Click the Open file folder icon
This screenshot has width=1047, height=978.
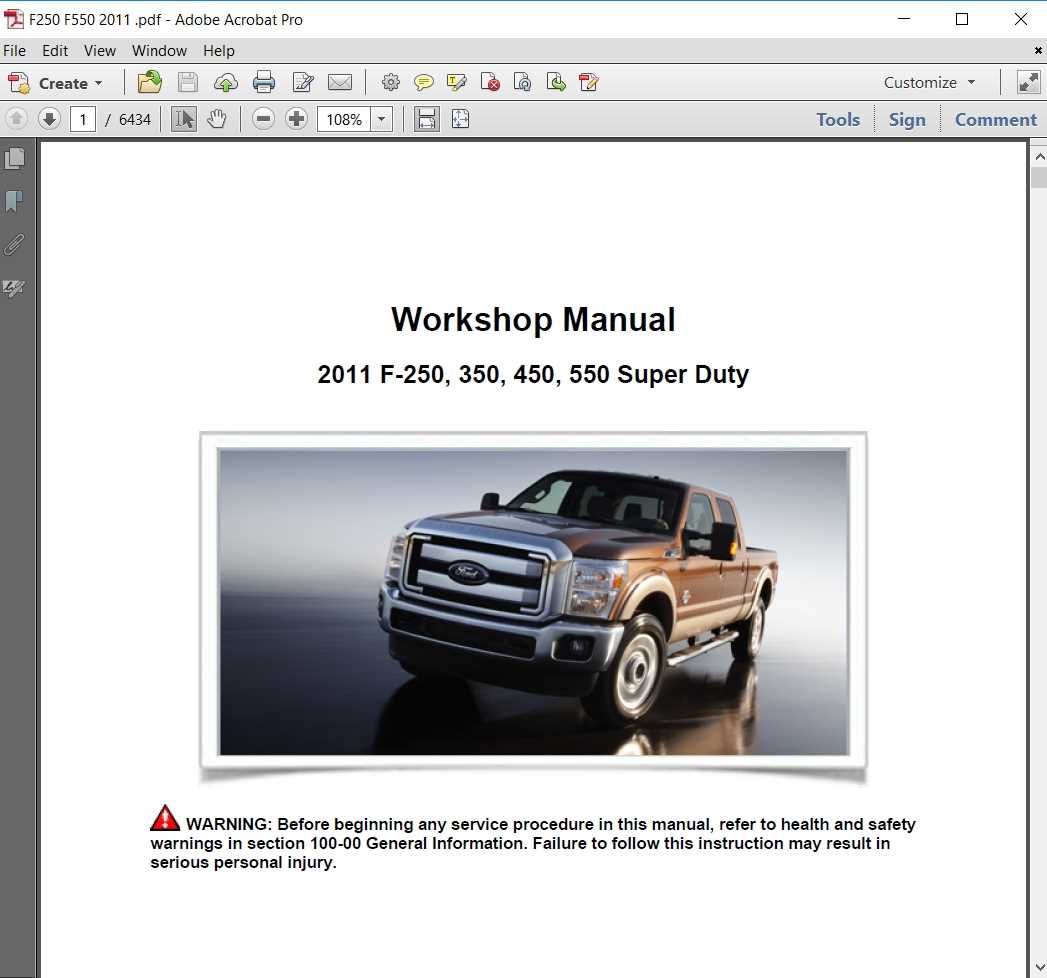click(150, 82)
